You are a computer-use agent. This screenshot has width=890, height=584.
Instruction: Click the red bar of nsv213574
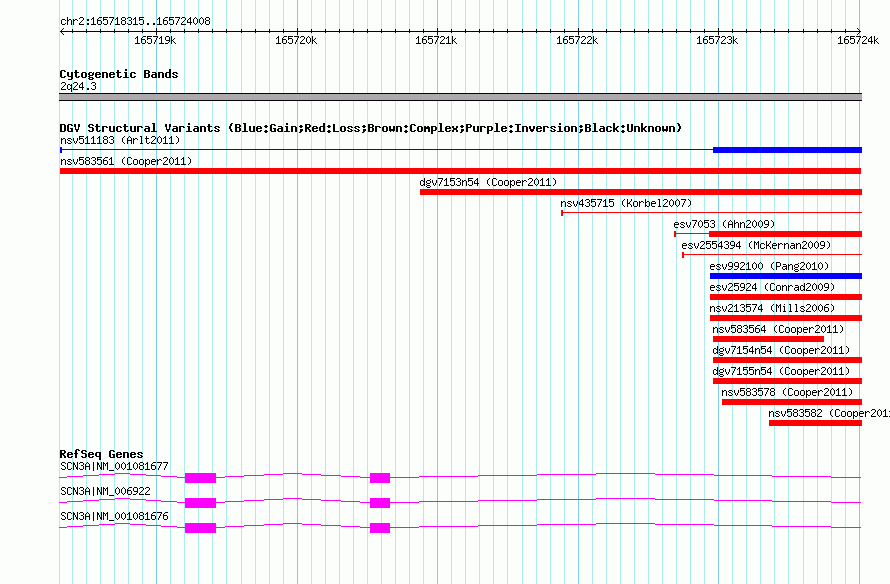point(786,318)
